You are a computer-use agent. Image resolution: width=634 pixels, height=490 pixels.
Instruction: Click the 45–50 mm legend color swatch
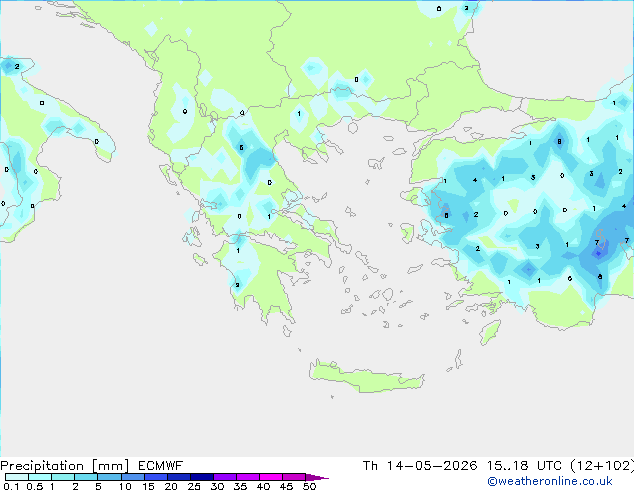pyautogui.click(x=294, y=477)
